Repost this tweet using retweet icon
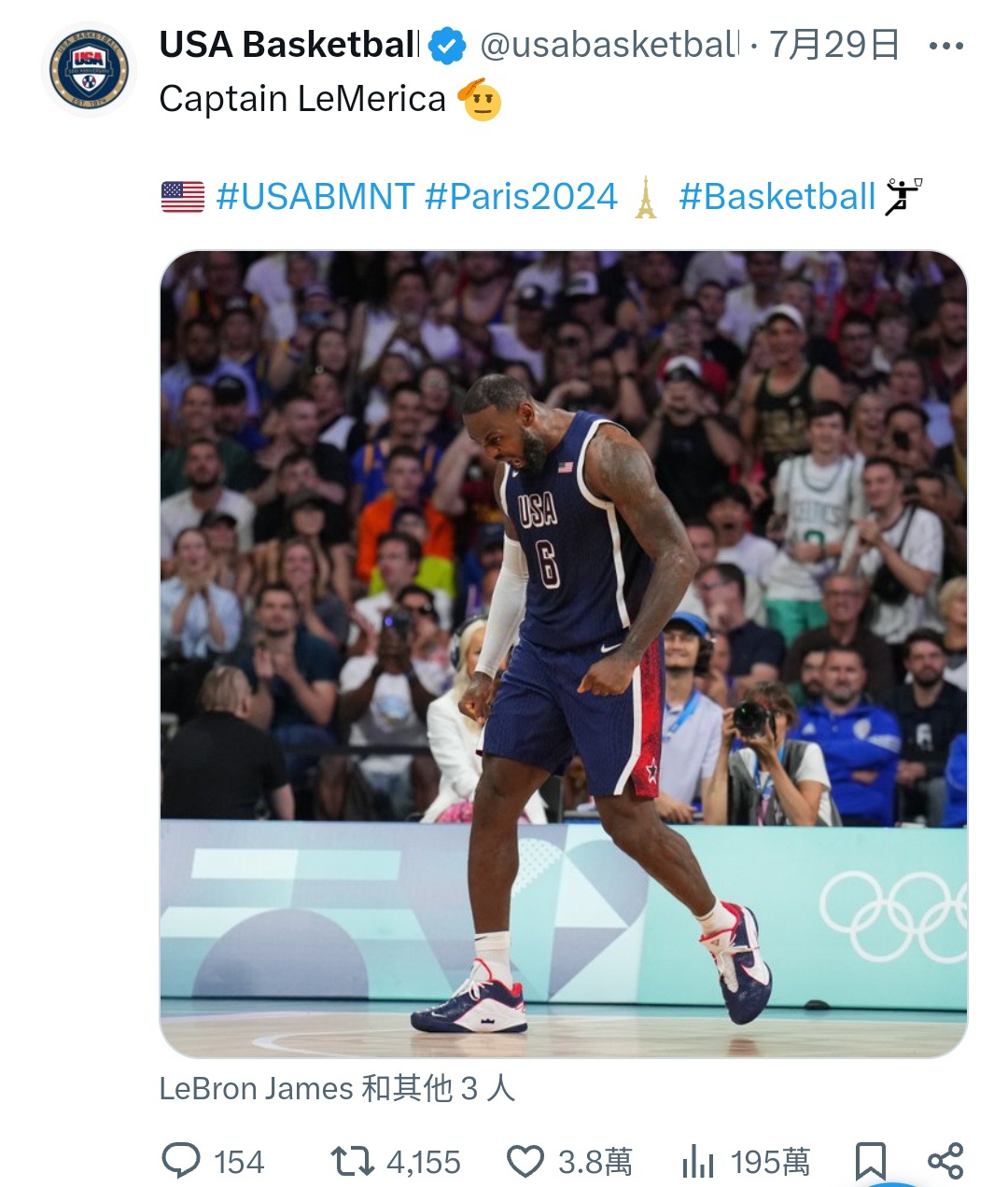This screenshot has width=1008, height=1187. (x=352, y=1162)
